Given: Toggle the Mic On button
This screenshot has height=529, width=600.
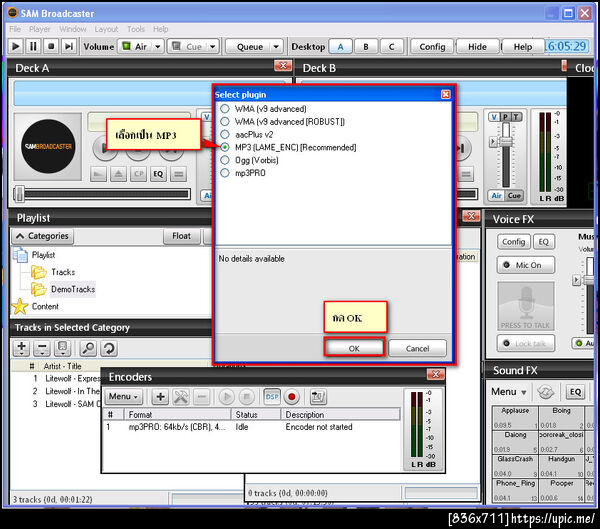Looking at the screenshot, I should [526, 265].
